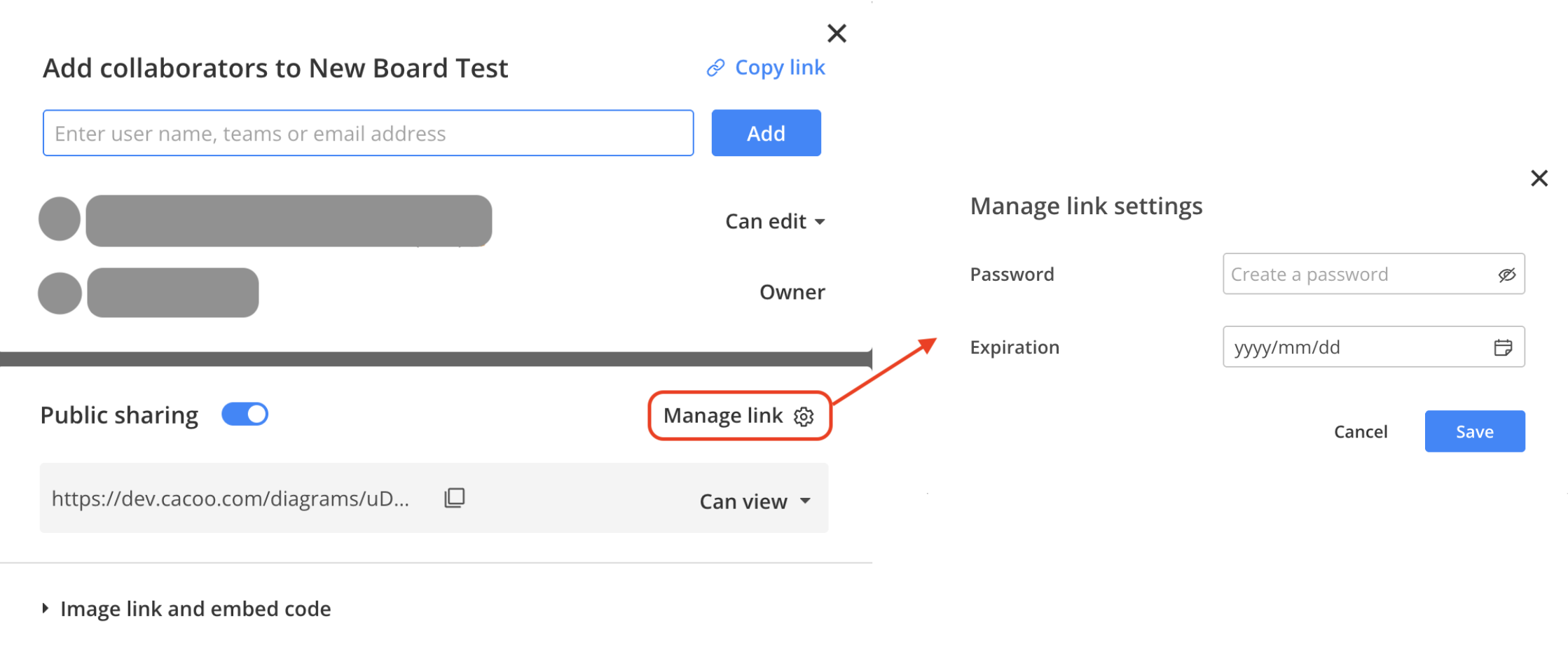This screenshot has width=1568, height=654.
Task: Click the Create a password field
Action: coord(1373,274)
